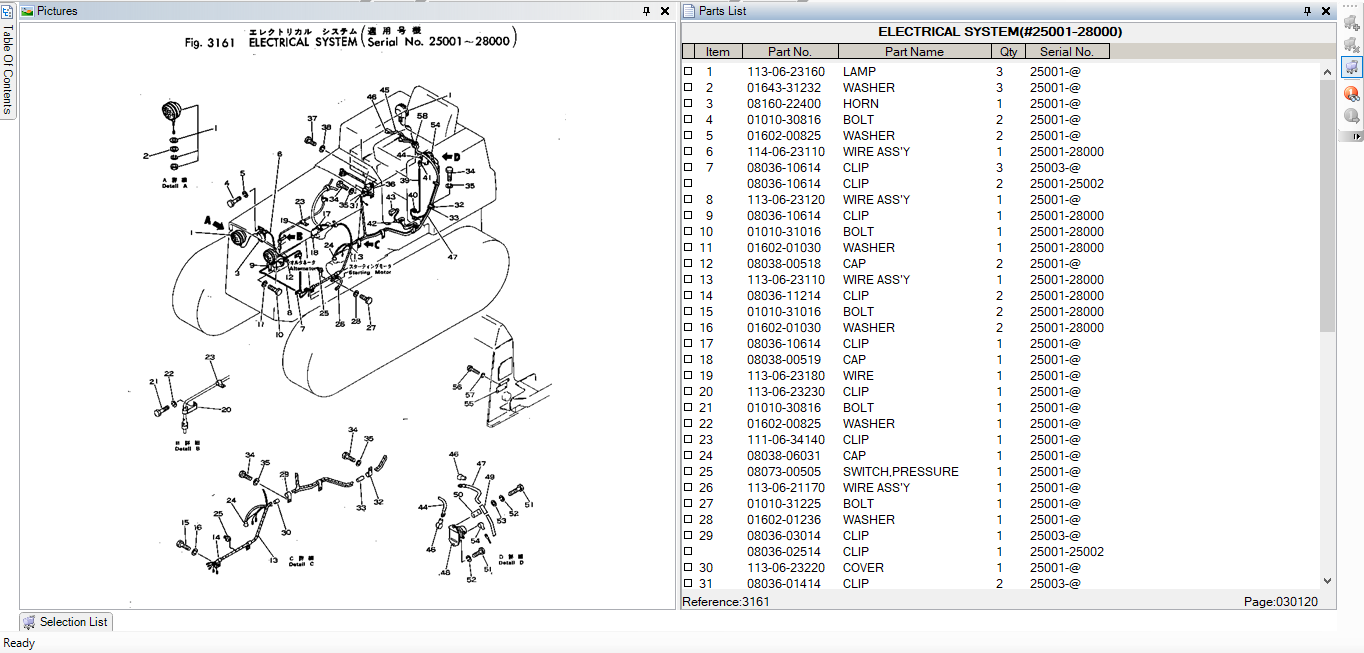Select the shopping cart tool in right toolbar

(x=1352, y=67)
